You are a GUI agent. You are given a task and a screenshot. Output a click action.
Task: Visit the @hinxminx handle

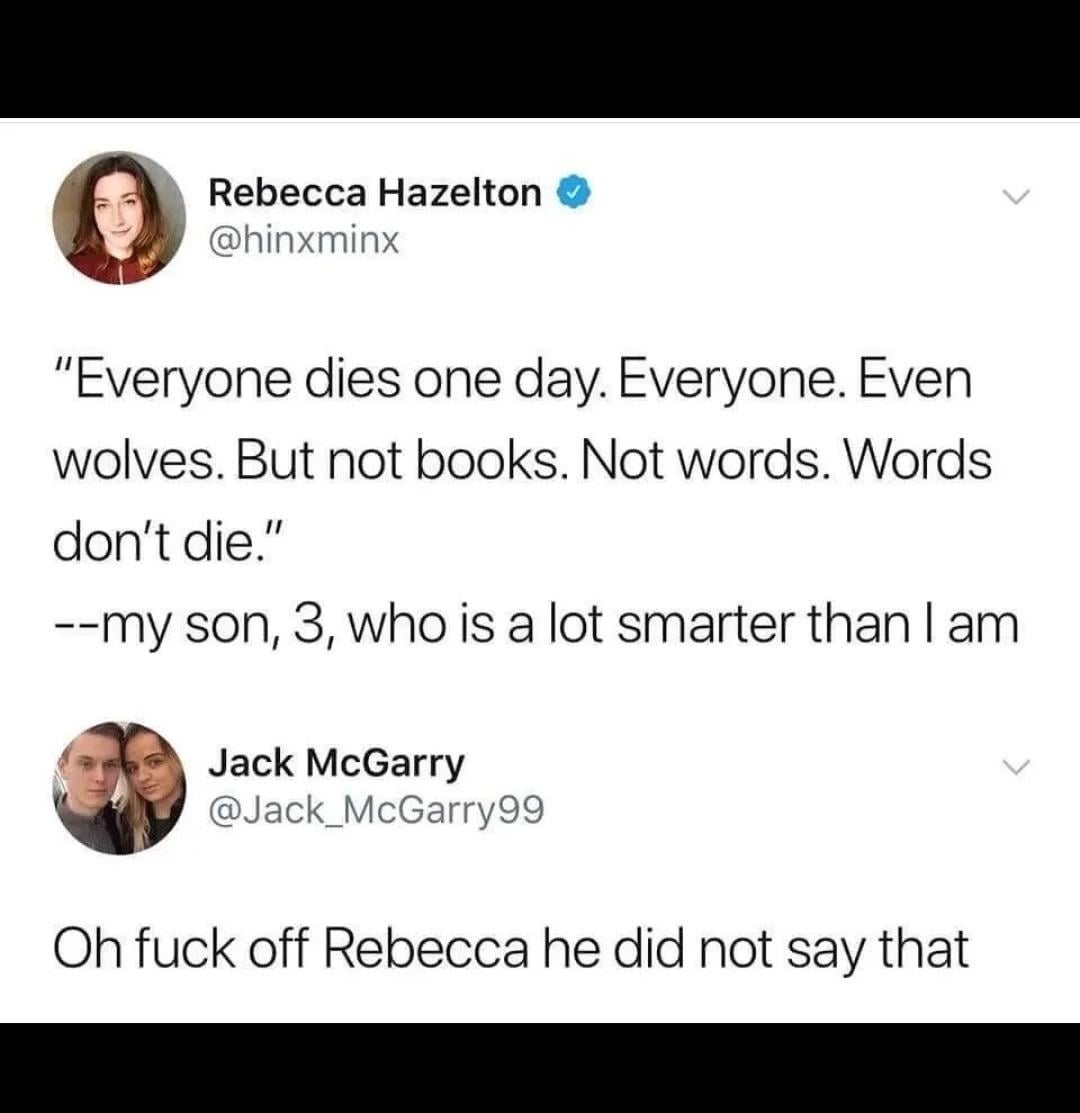(x=304, y=240)
